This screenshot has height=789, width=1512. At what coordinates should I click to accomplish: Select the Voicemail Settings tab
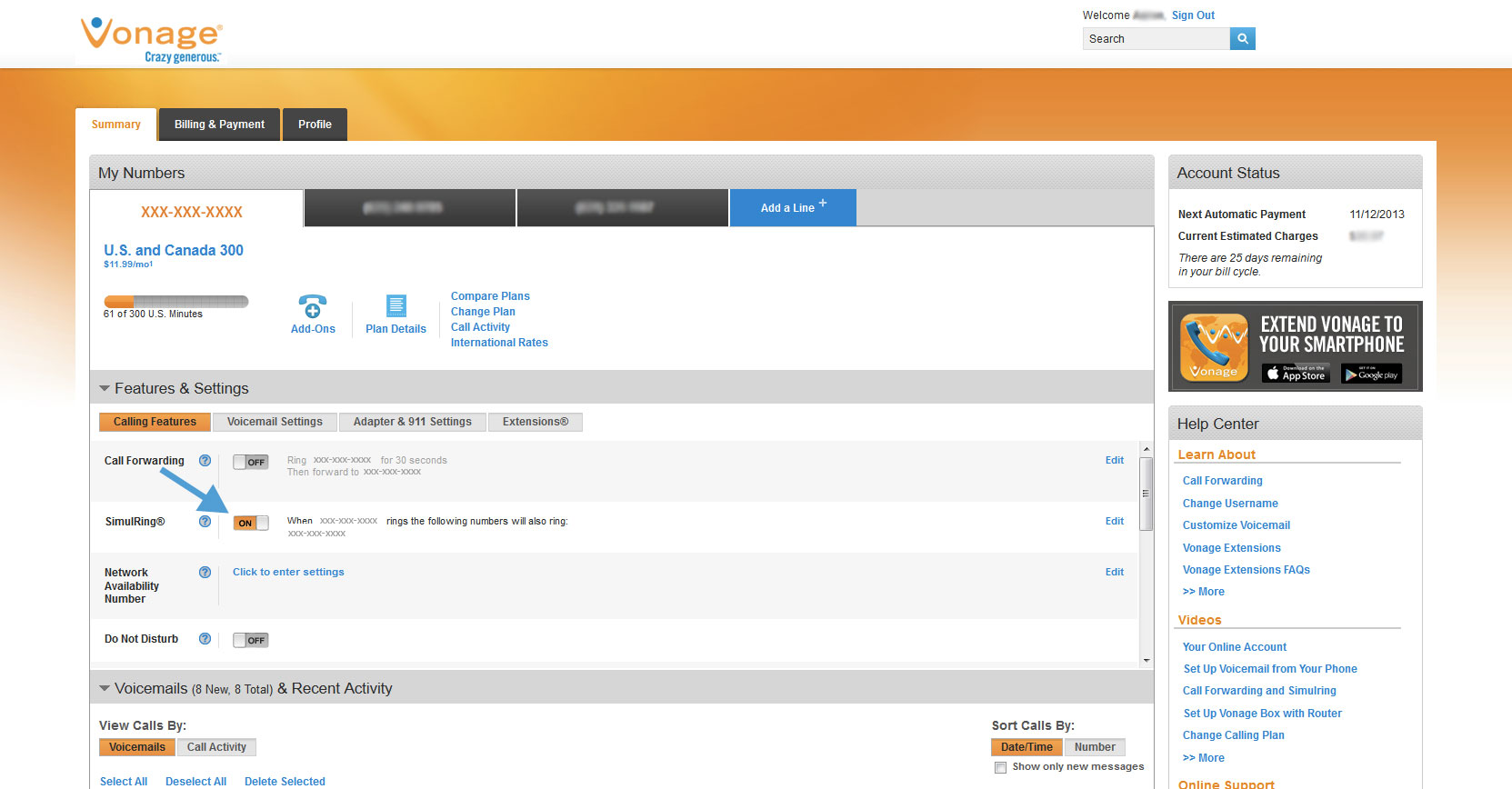[275, 422]
